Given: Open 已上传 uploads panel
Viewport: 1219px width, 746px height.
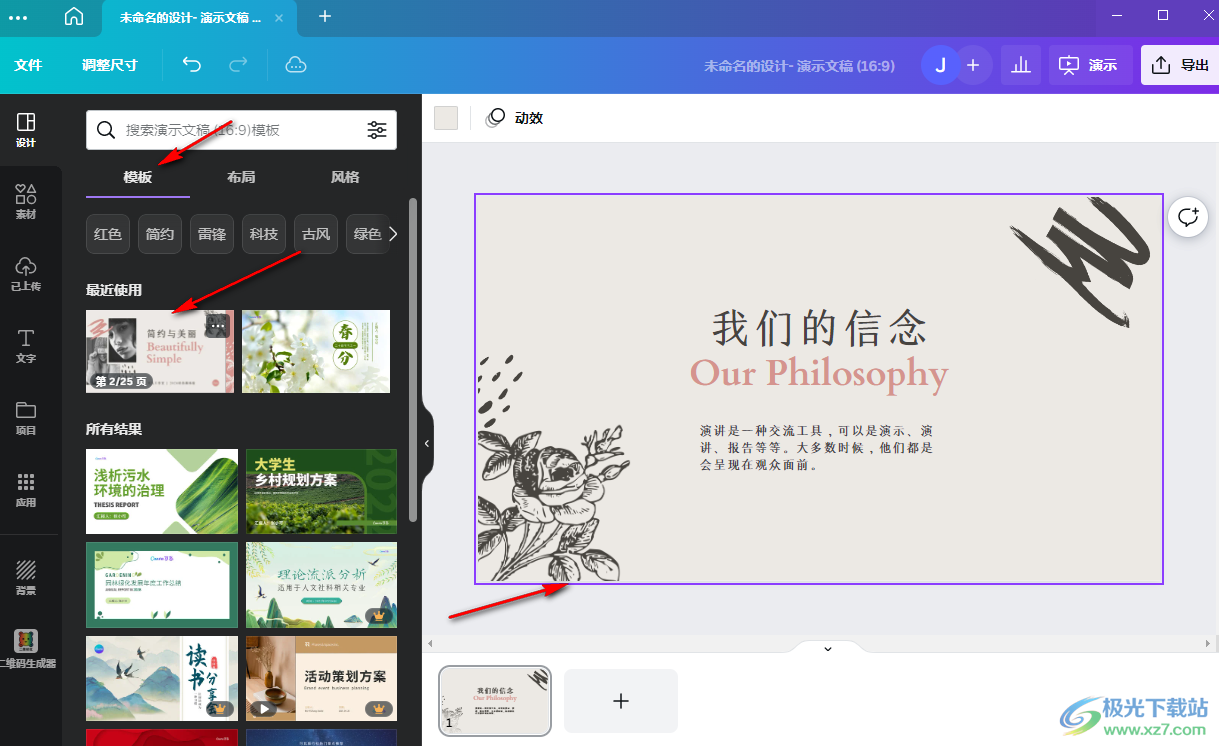Looking at the screenshot, I should 26,274.
